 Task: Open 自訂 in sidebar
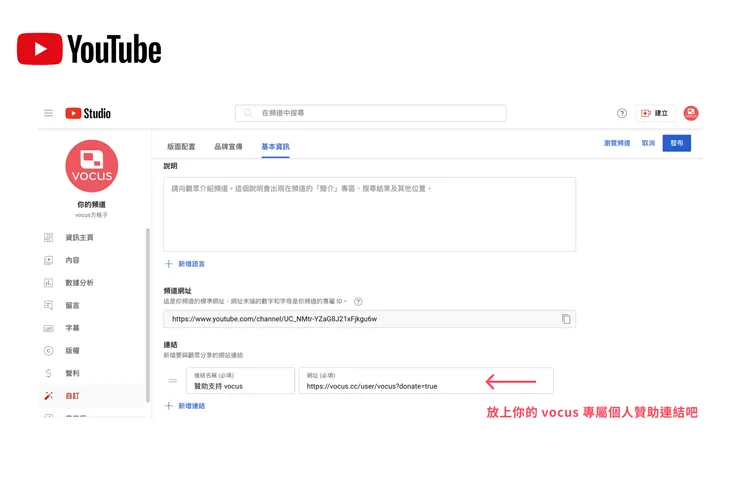coord(72,396)
